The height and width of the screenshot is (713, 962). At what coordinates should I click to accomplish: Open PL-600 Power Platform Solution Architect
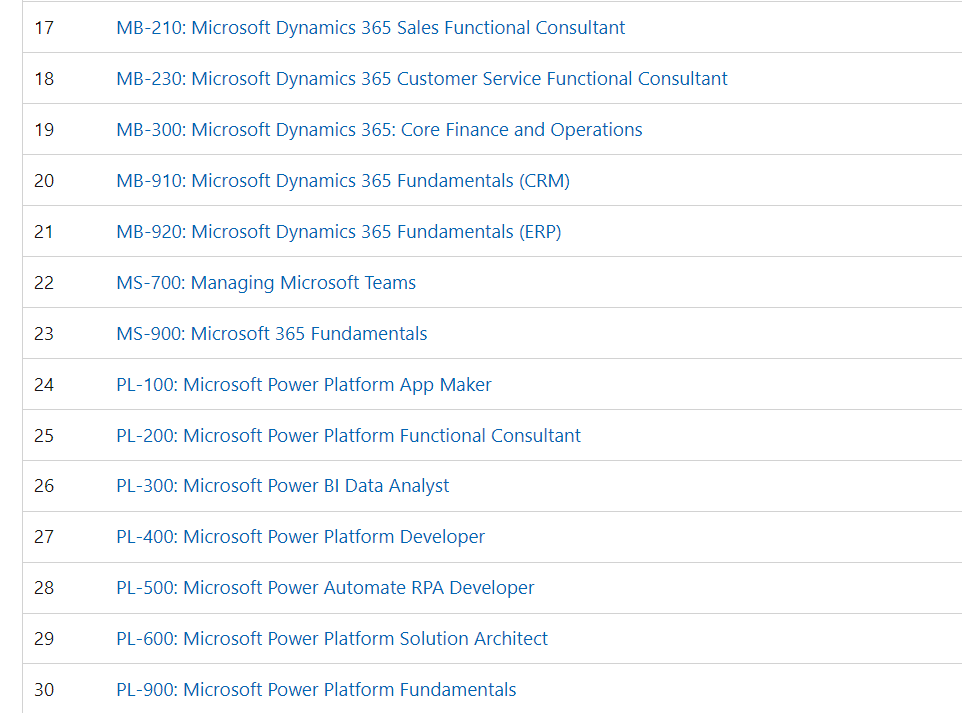point(332,639)
